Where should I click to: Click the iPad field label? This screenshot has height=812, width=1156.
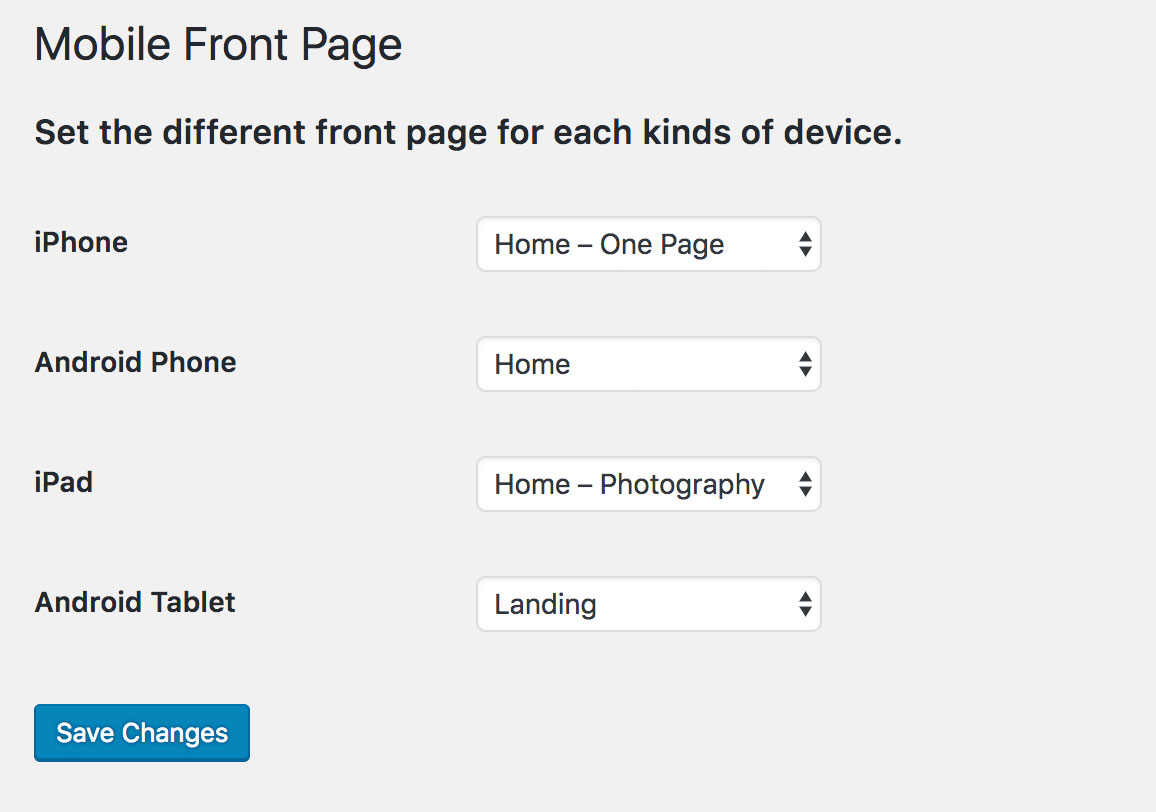(x=63, y=482)
